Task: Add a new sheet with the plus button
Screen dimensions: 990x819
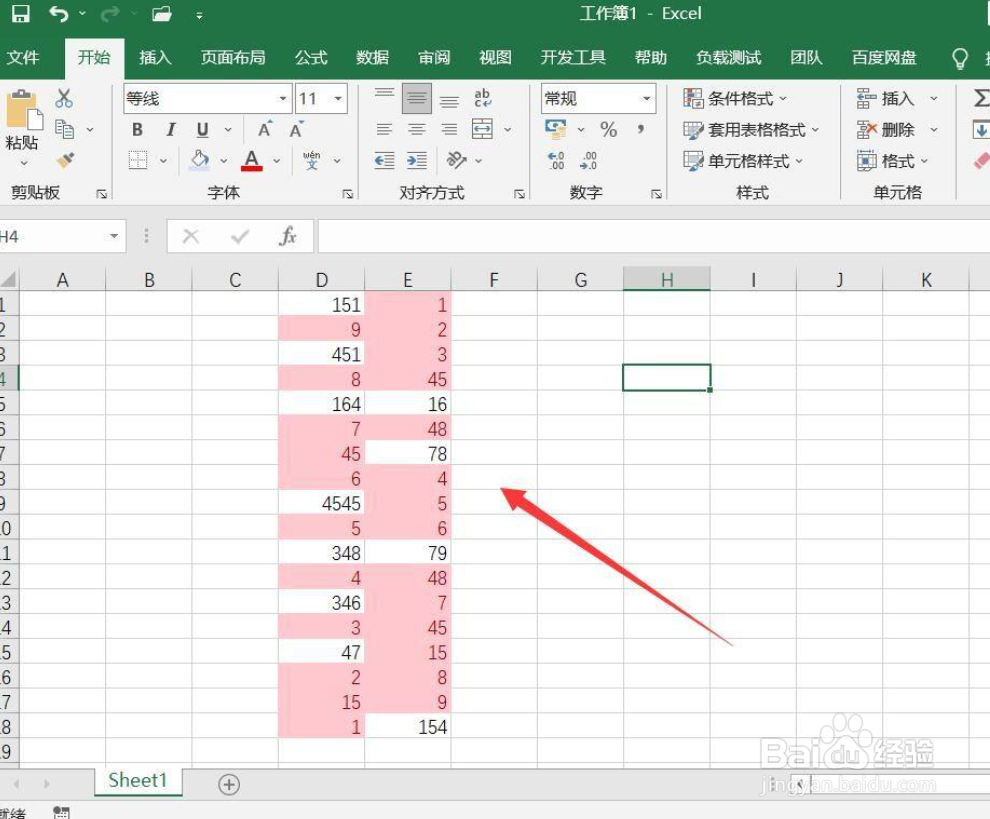Action: point(229,784)
